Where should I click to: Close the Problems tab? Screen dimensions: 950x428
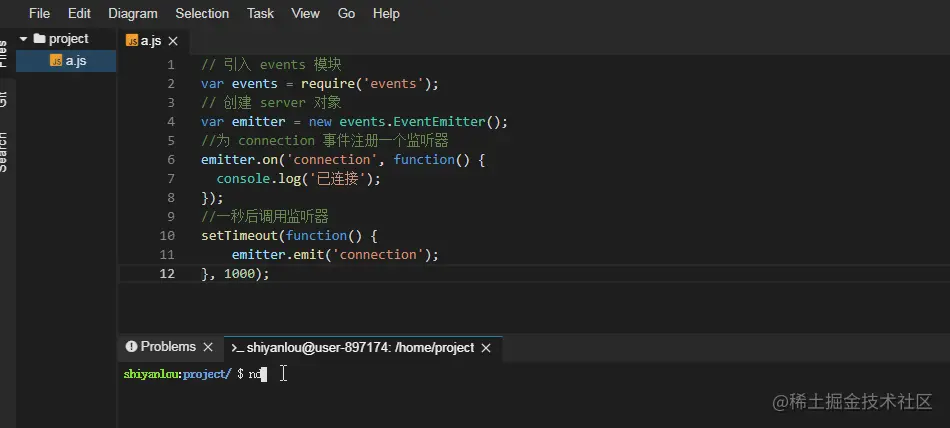point(208,347)
